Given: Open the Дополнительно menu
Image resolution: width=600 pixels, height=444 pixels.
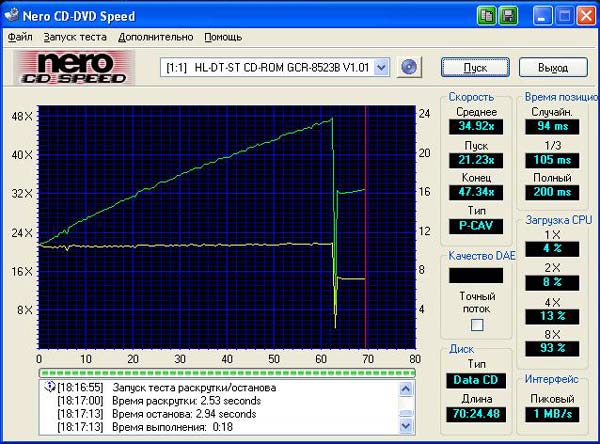Looking at the screenshot, I should pos(155,37).
